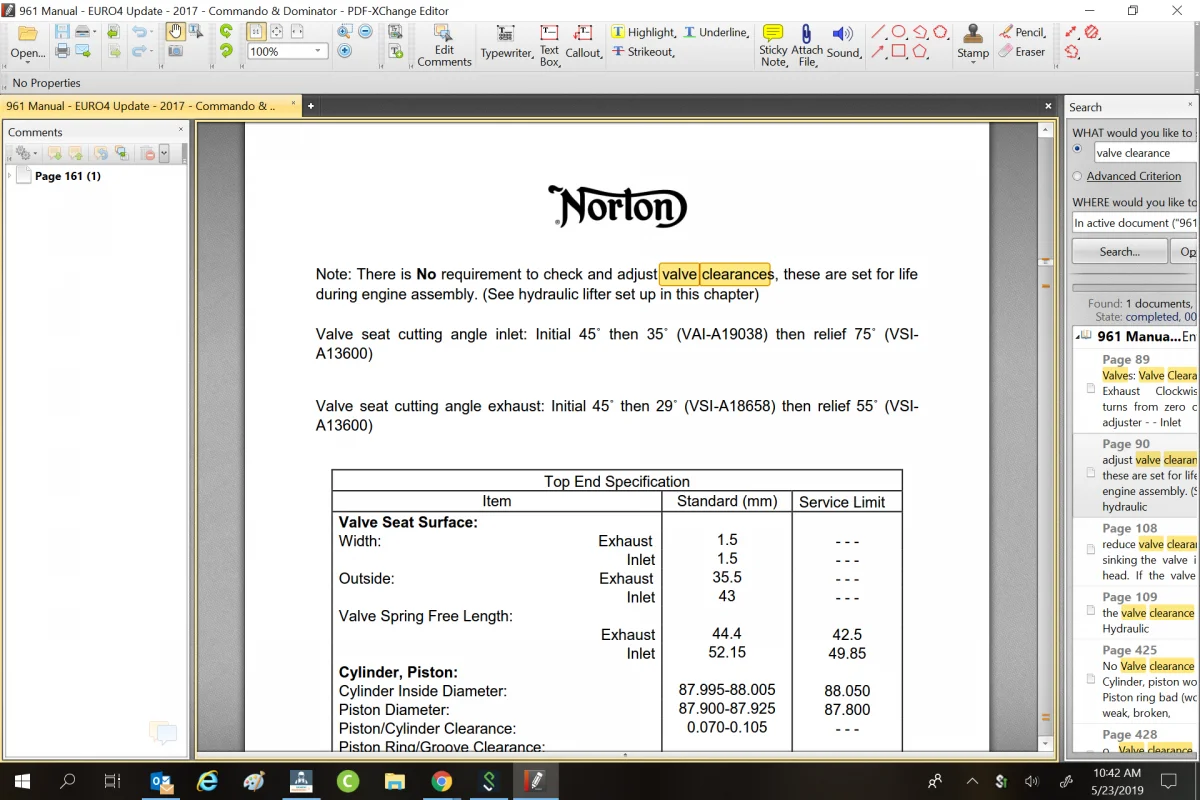Open the Comments options gear dropdown
This screenshot has width=1200, height=800.
(24, 153)
